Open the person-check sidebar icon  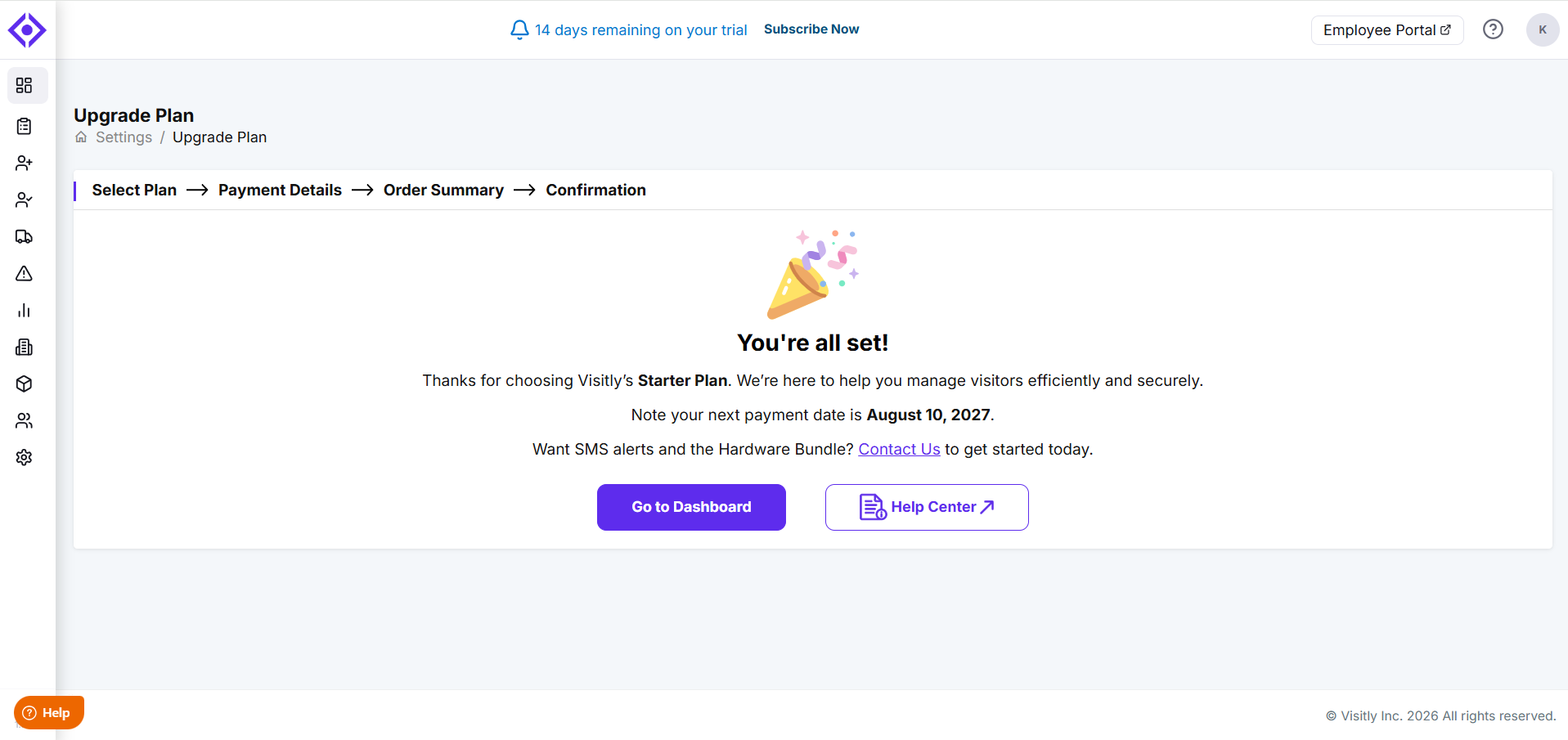[25, 200]
